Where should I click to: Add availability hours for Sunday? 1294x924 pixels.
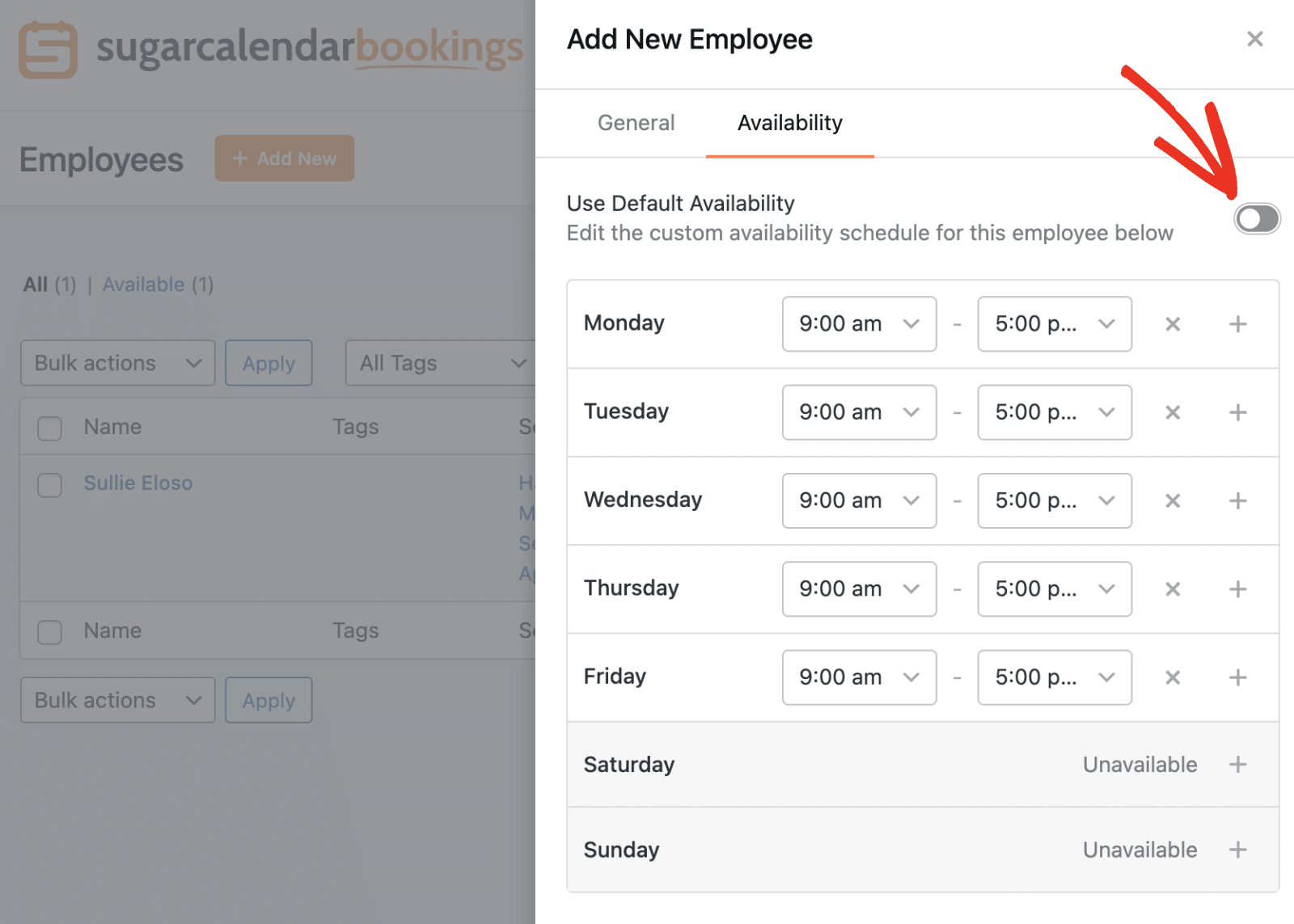point(1237,850)
